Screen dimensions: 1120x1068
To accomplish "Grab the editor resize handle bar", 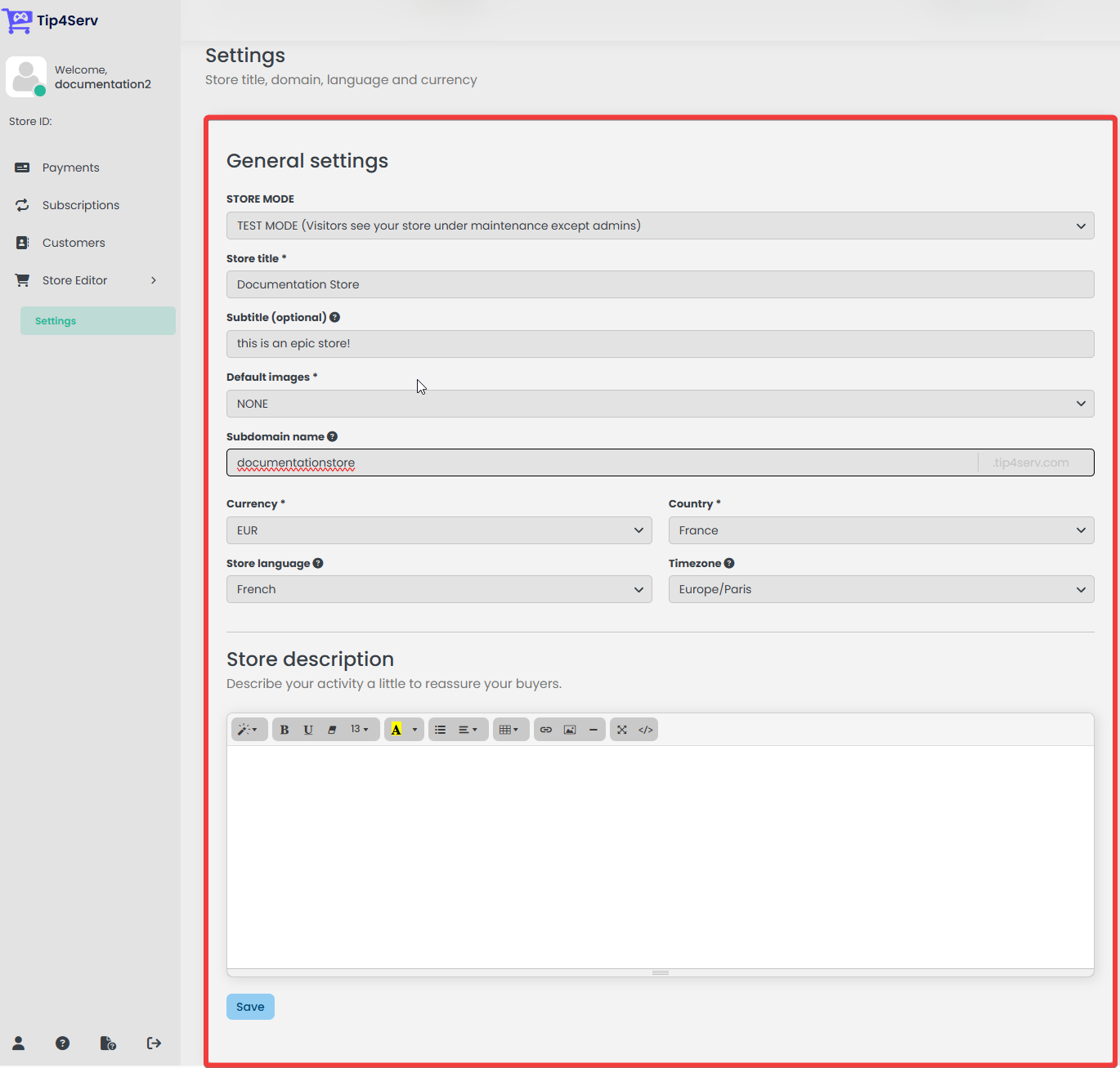I will (661, 972).
